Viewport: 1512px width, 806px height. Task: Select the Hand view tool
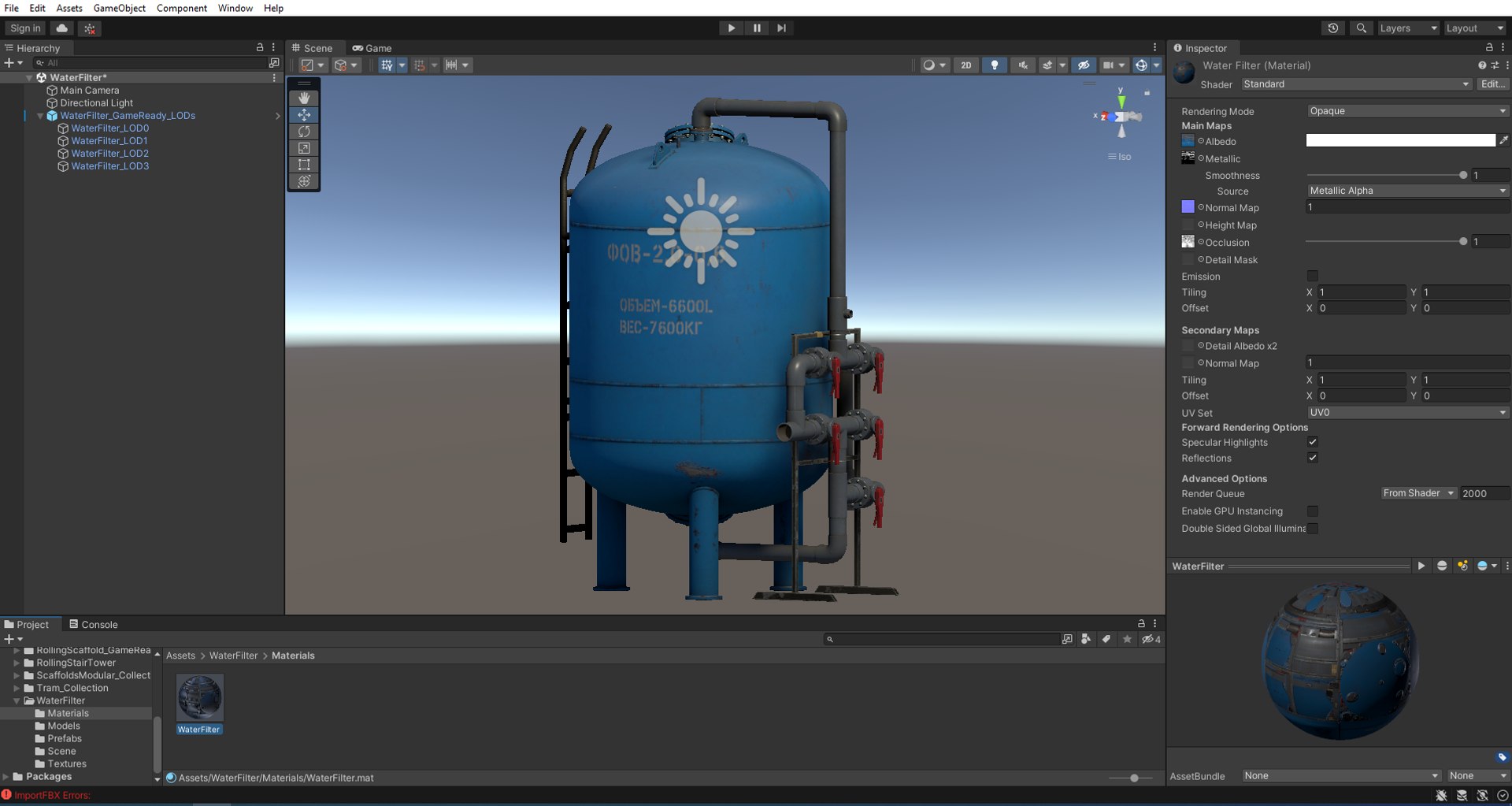click(304, 98)
